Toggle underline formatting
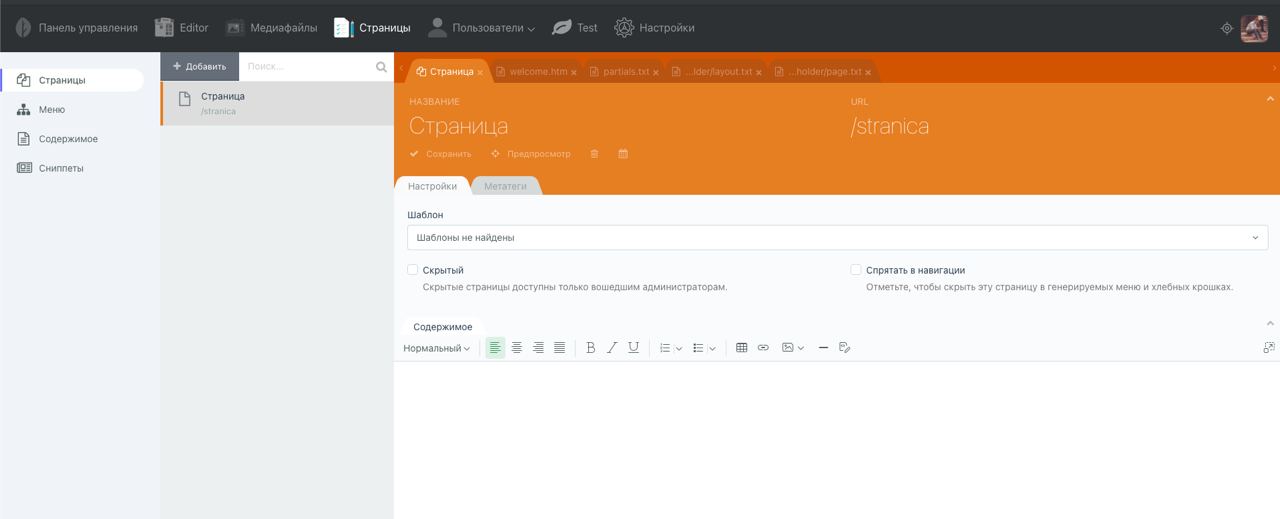Screen dimensions: 1280x519 pos(633,348)
